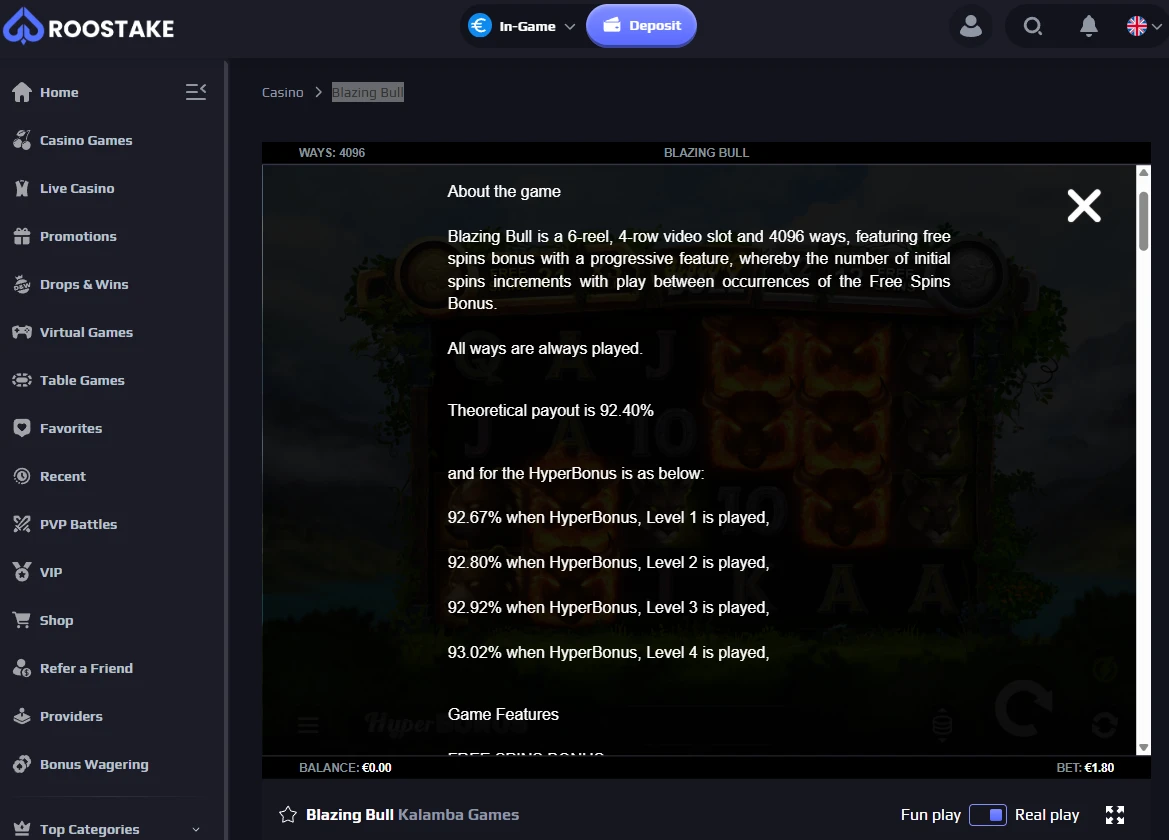Click the VIP medal icon

(22, 572)
